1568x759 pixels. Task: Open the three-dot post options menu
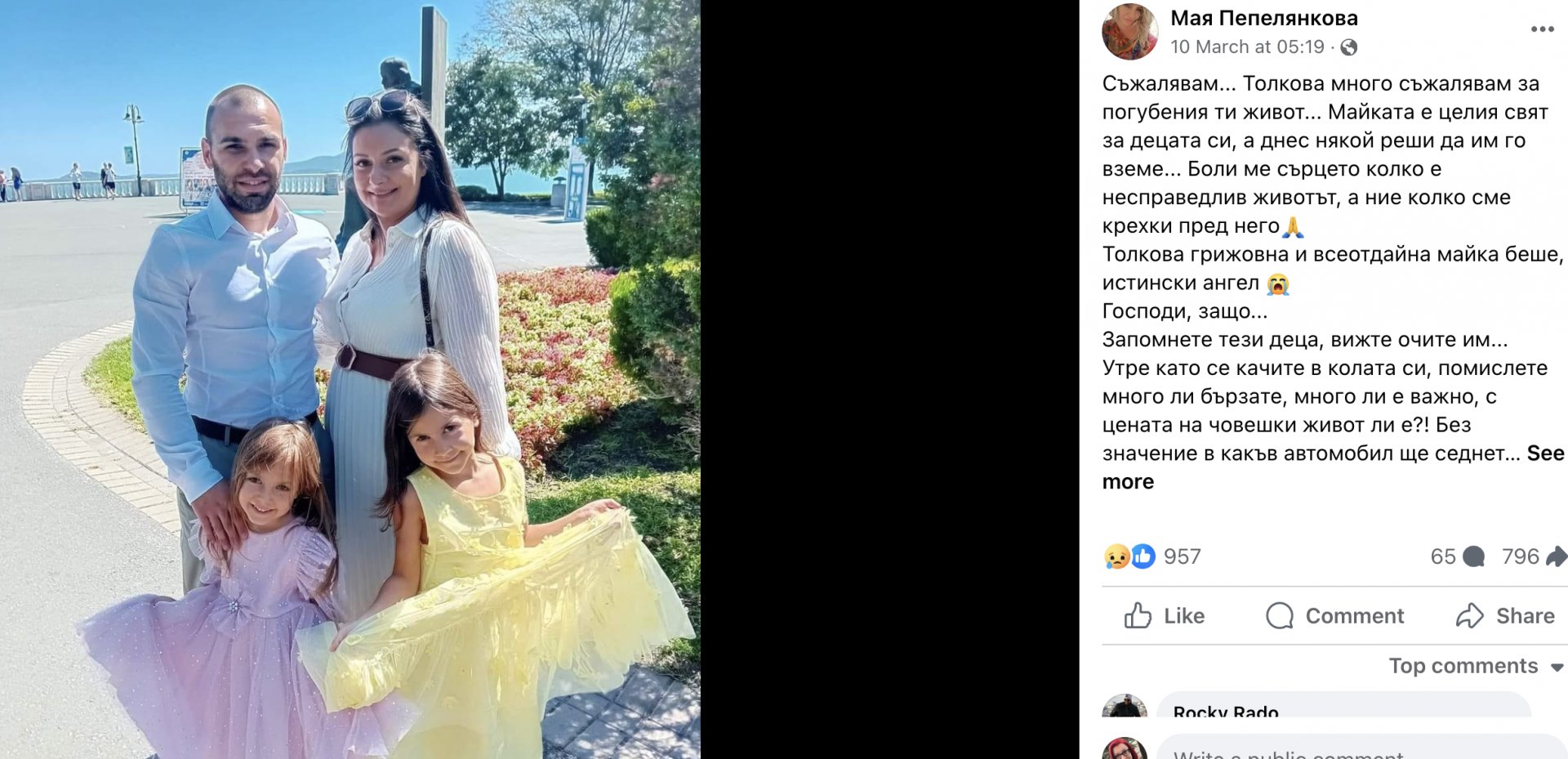click(x=1542, y=29)
